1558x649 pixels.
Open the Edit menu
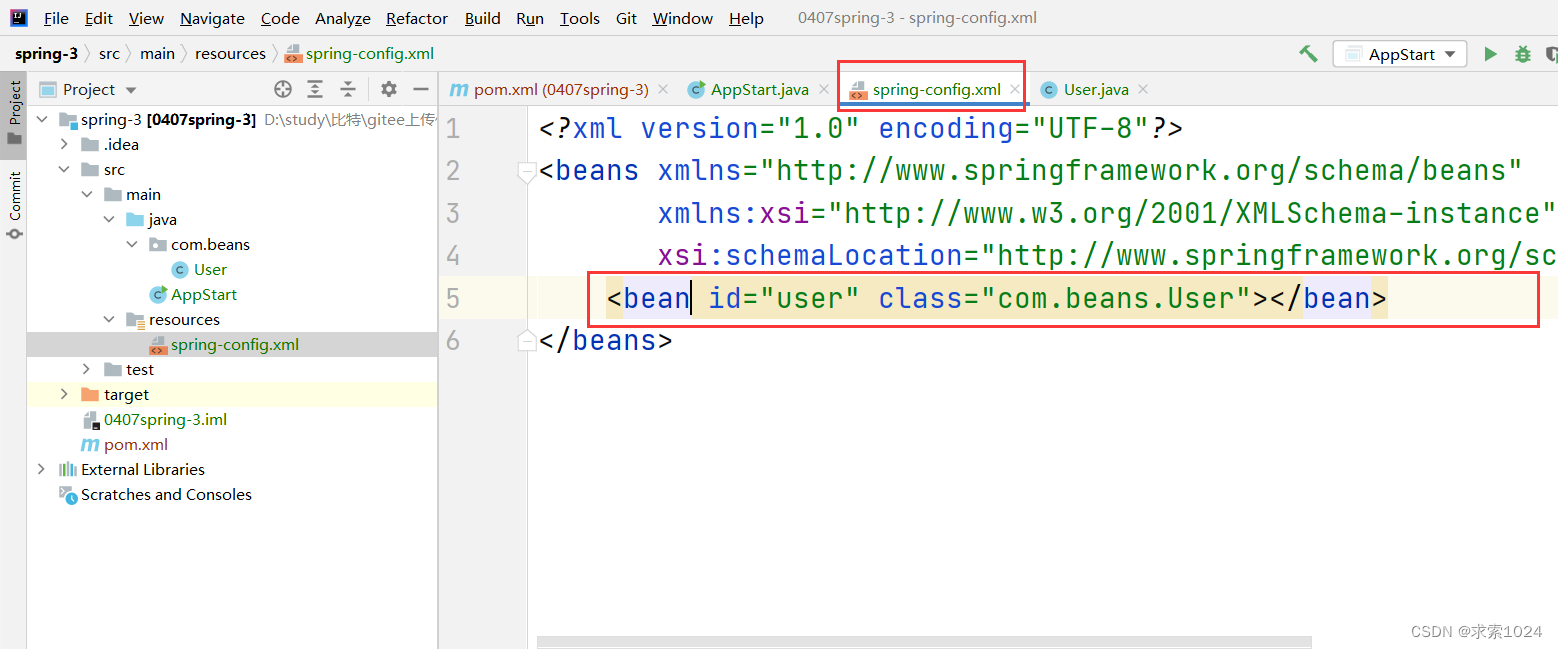99,18
